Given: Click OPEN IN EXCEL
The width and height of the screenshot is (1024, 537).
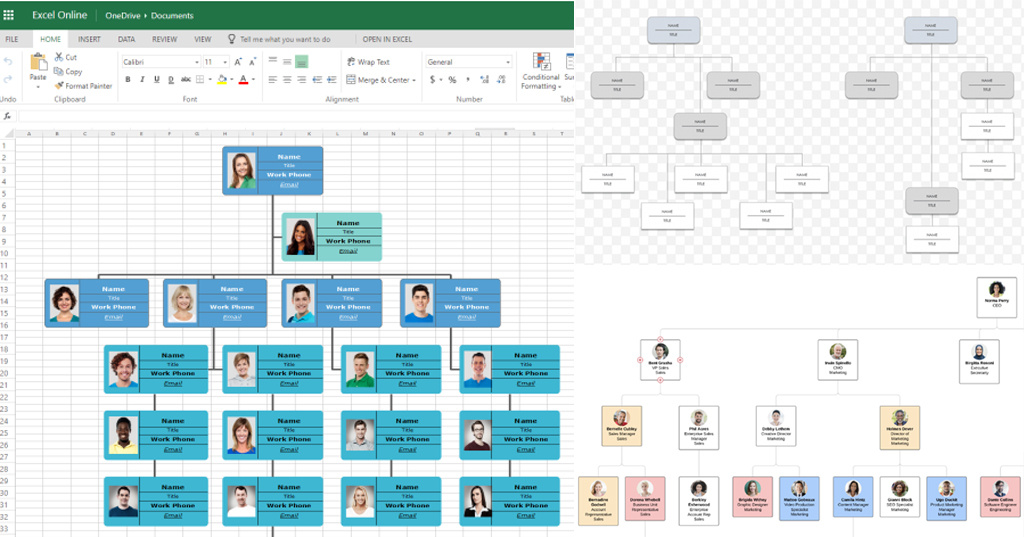Looking at the screenshot, I should (387, 39).
